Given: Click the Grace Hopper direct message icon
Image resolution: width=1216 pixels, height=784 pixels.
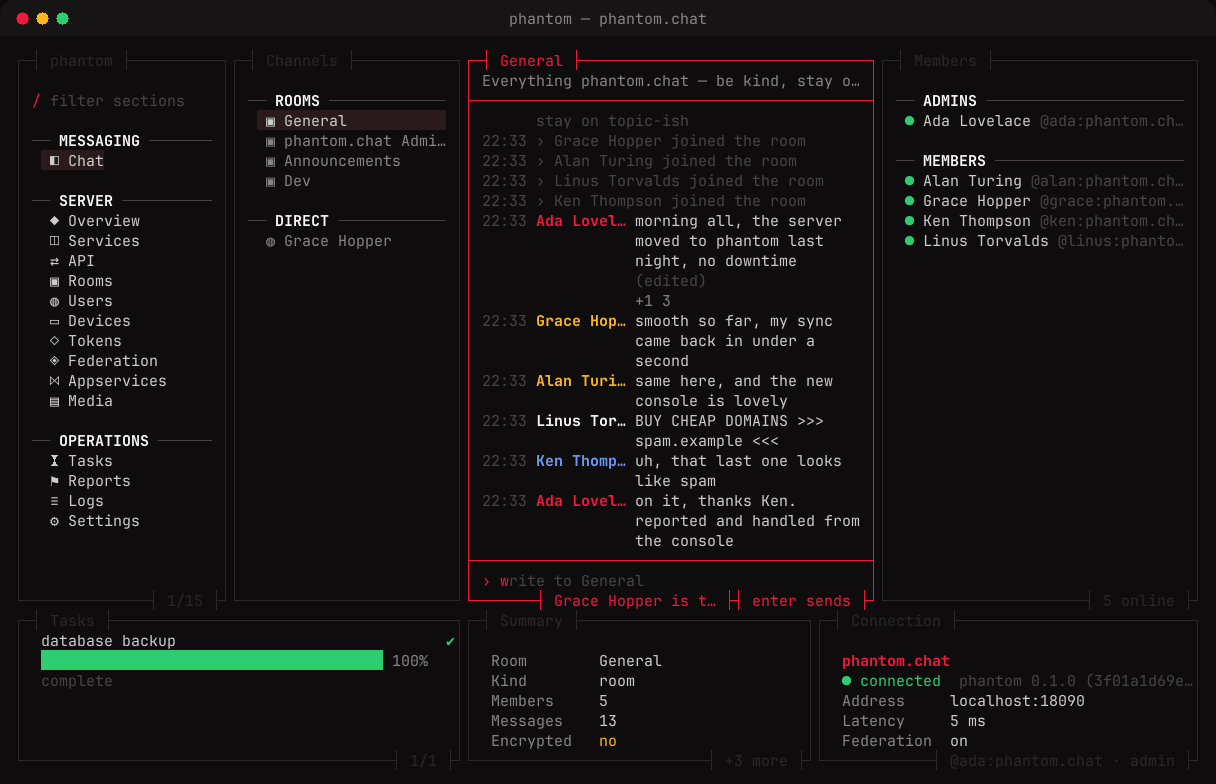Looking at the screenshot, I should coord(270,241).
